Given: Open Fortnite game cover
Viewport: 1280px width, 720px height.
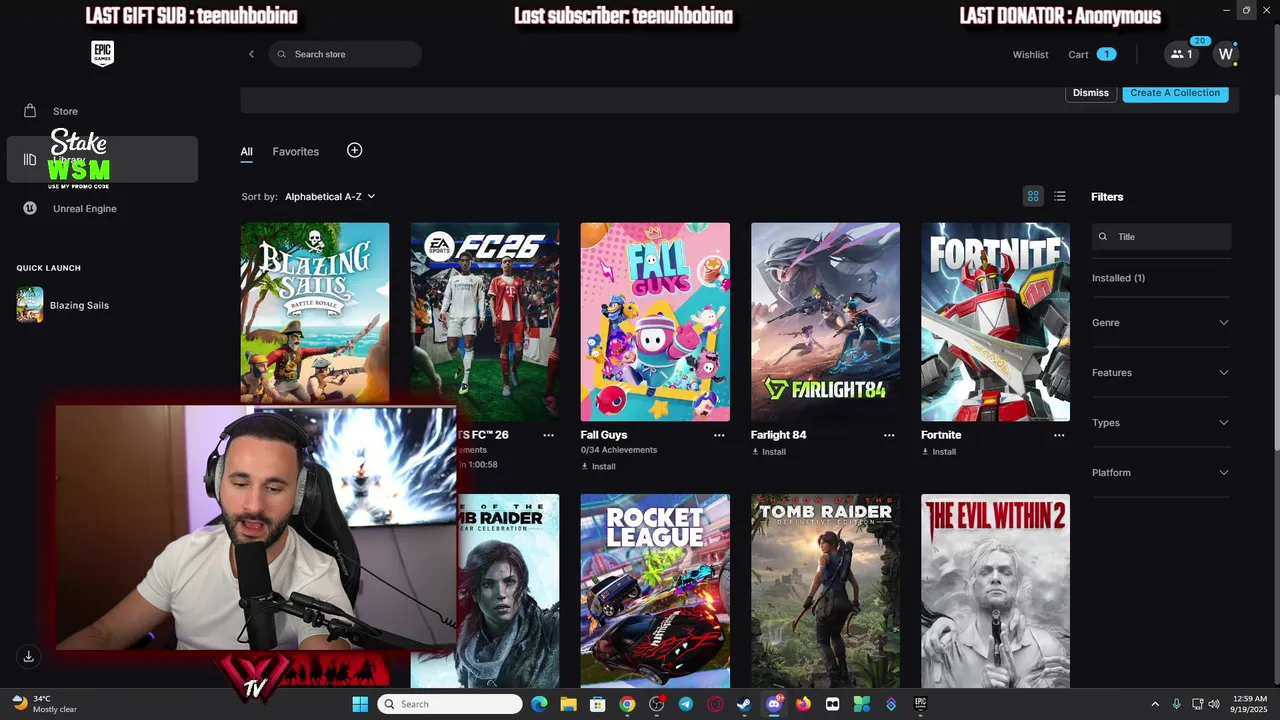Looking at the screenshot, I should 995,322.
